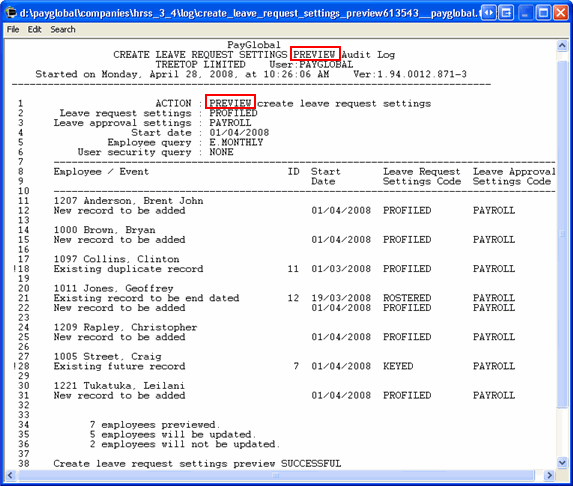This screenshot has height=486, width=573.
Task: Click '1000 Brown, Bryan' row
Action: click(x=104, y=230)
